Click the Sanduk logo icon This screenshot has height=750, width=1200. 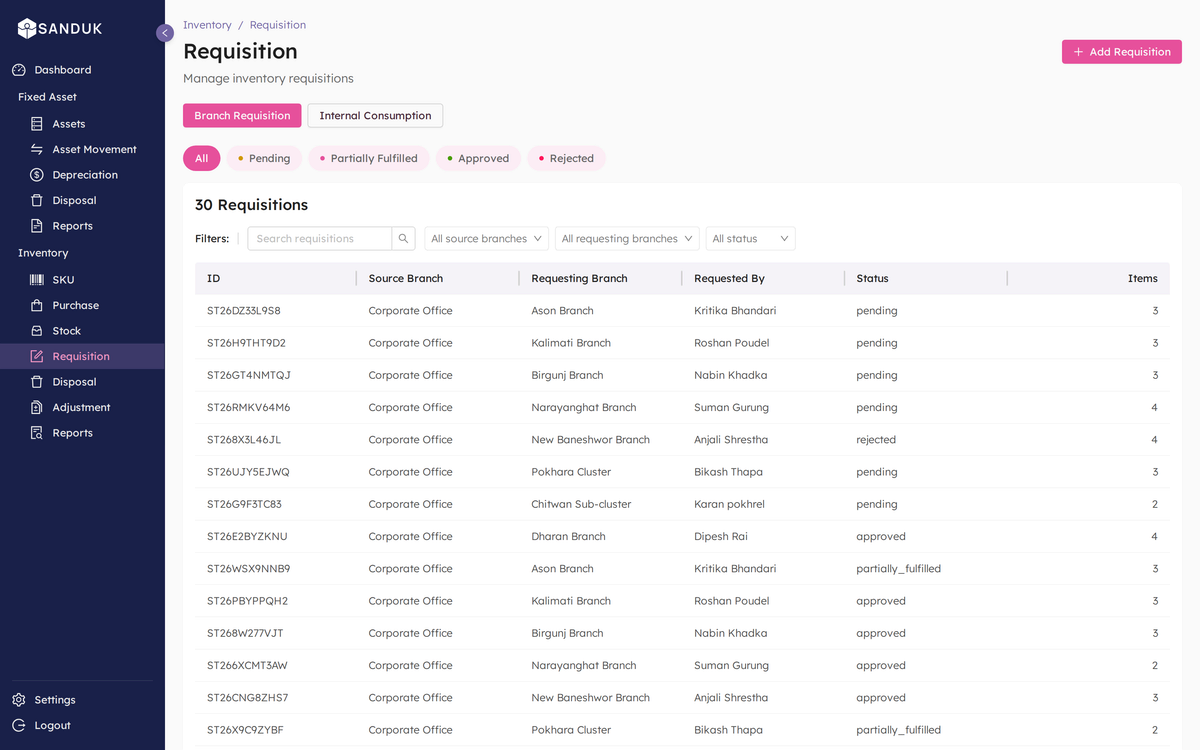(27, 29)
